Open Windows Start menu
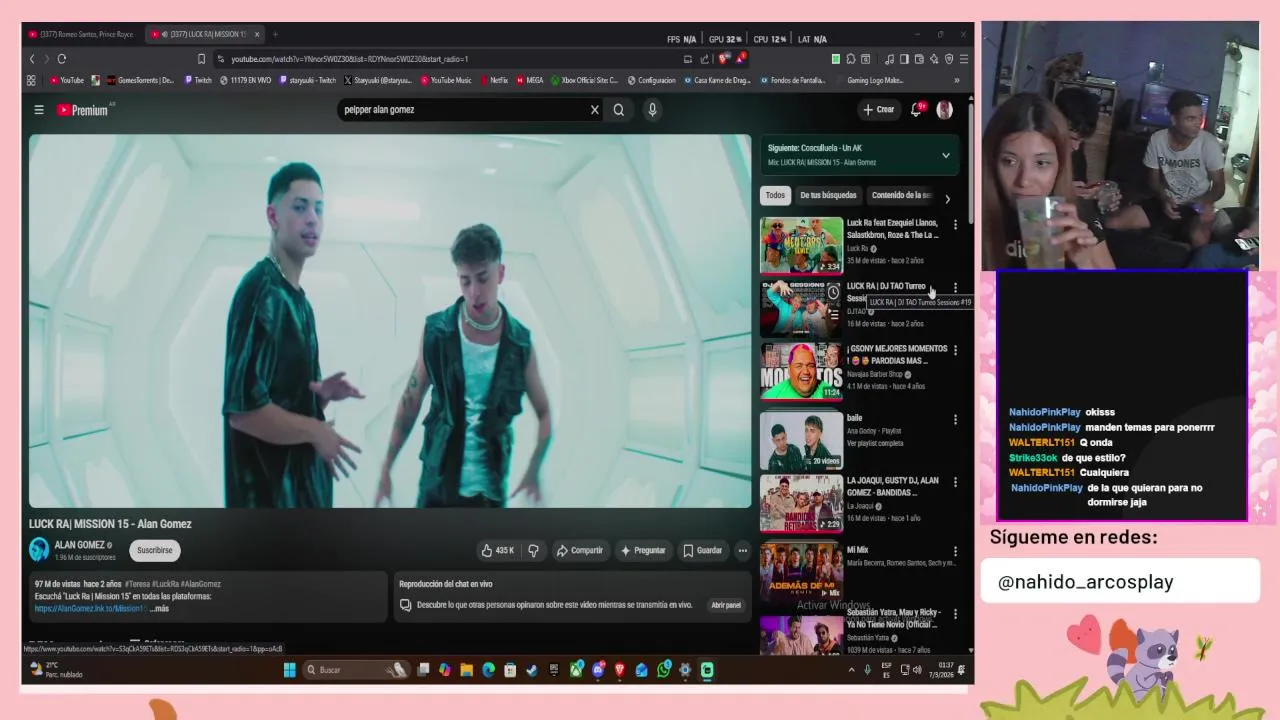 pos(289,670)
